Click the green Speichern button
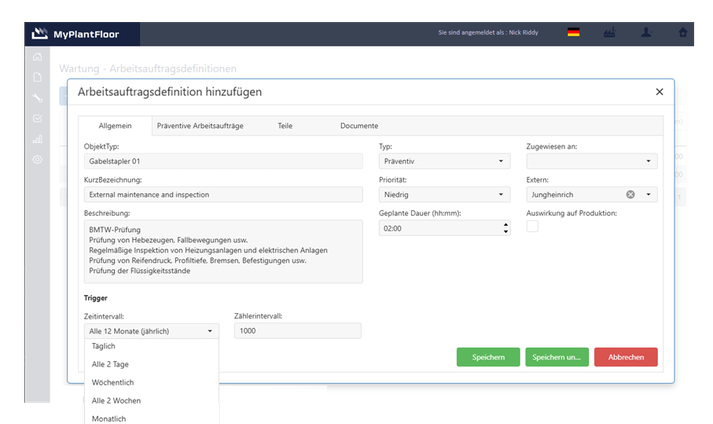This screenshot has height=424, width=713. pos(488,357)
